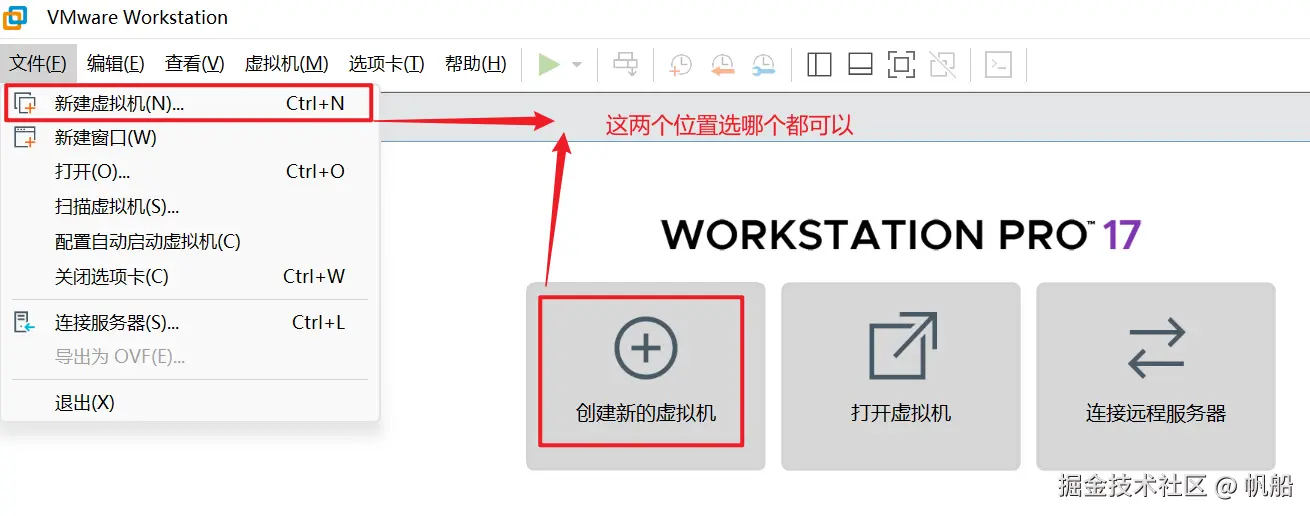The image size is (1310, 516).
Task: Click the 新建窗口 window icon
Action: (x=25, y=137)
